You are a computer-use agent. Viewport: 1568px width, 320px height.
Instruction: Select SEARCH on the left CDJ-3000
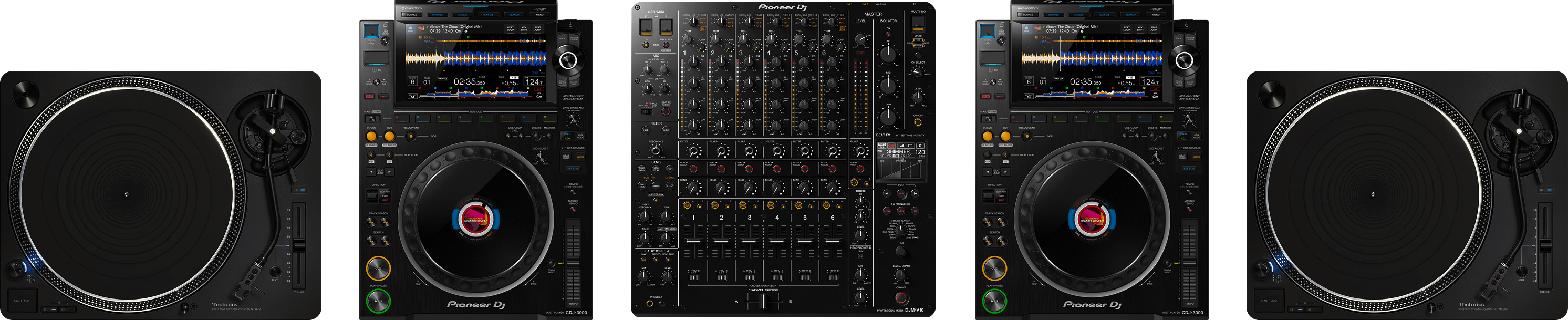click(x=514, y=15)
